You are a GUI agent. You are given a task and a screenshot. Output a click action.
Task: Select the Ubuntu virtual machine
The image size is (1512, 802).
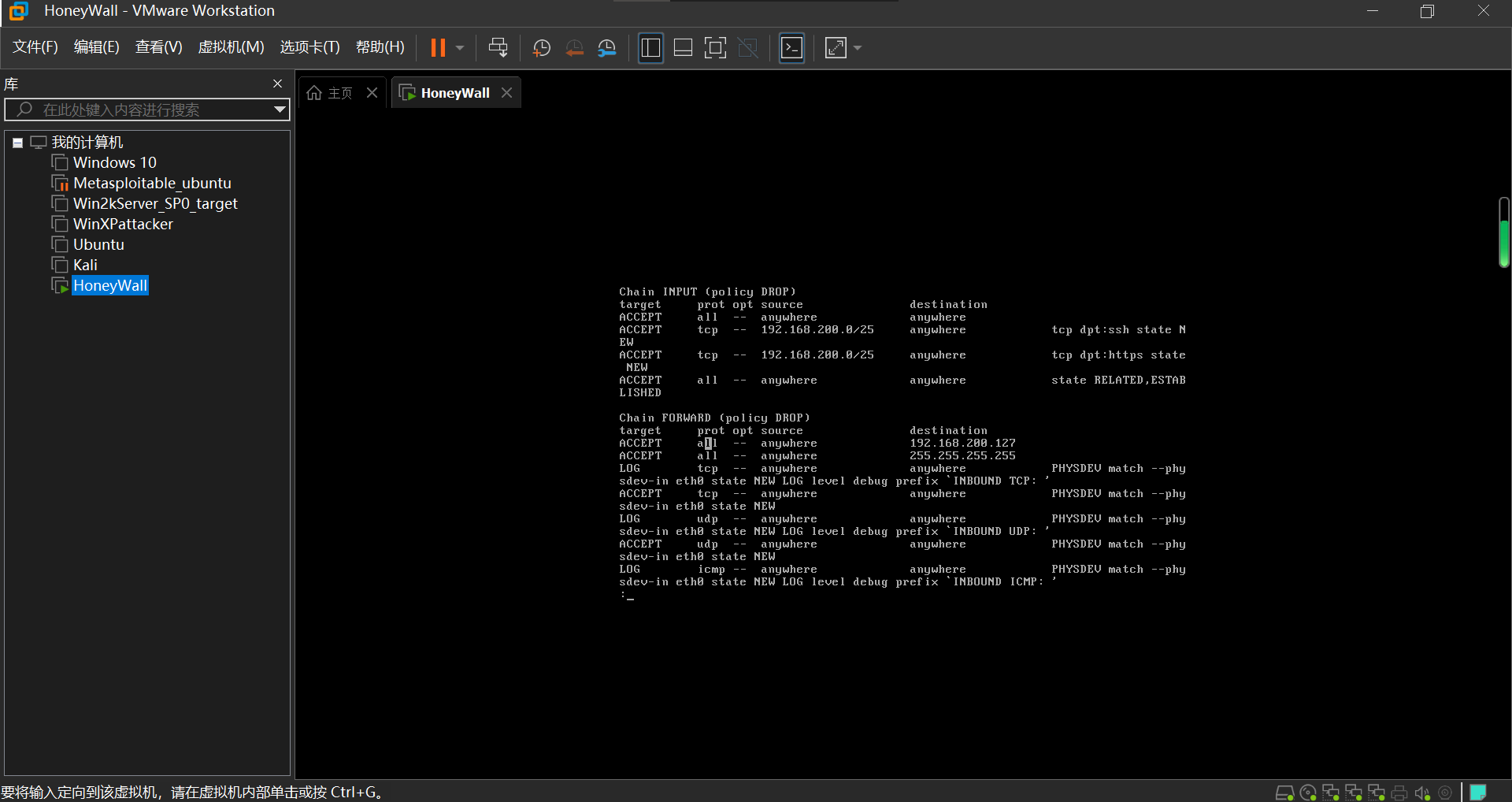[x=98, y=245]
